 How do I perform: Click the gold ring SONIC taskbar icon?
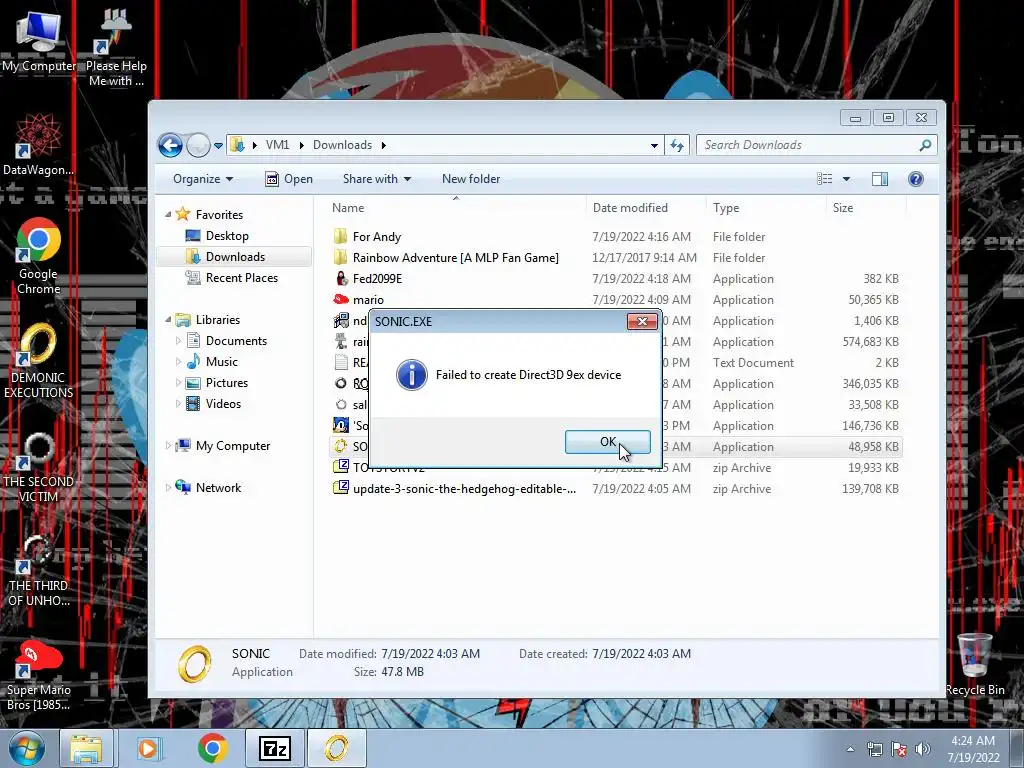point(336,748)
